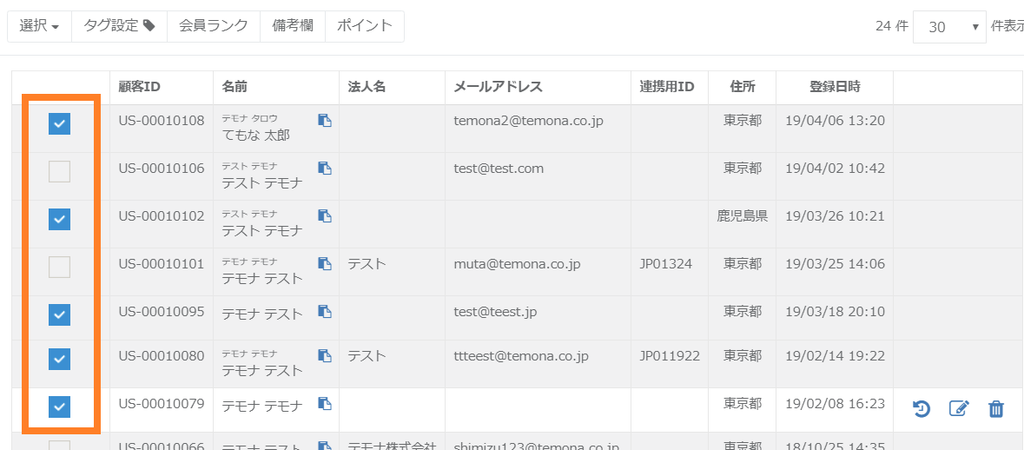
Task: Click trash delete icon for US-00010079
Action: point(996,408)
